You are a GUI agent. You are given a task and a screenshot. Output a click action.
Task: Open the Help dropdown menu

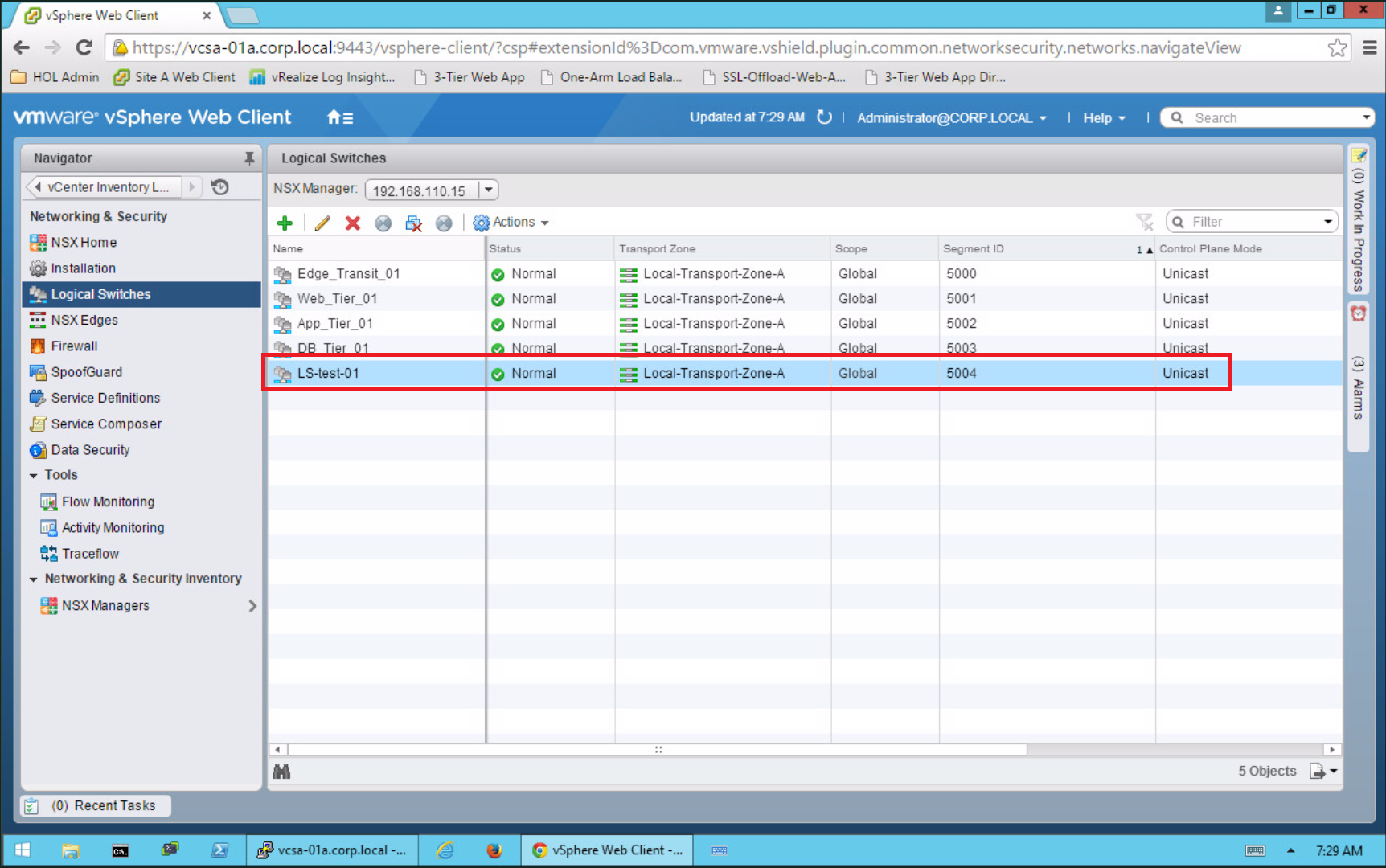tap(1104, 117)
